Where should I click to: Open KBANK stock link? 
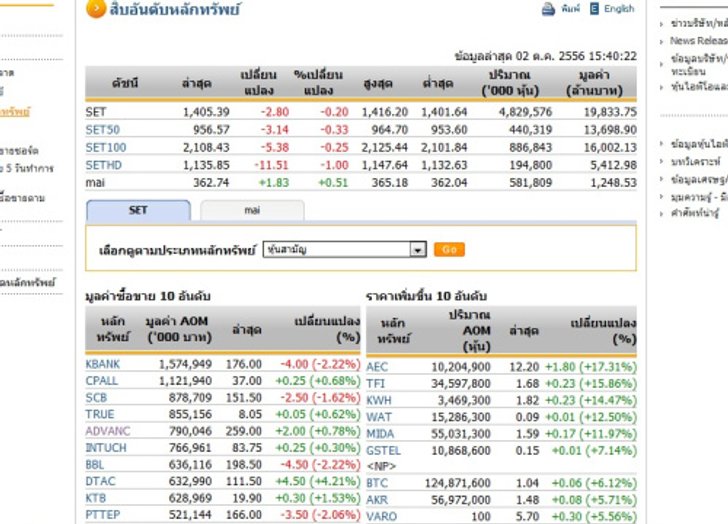[103, 364]
